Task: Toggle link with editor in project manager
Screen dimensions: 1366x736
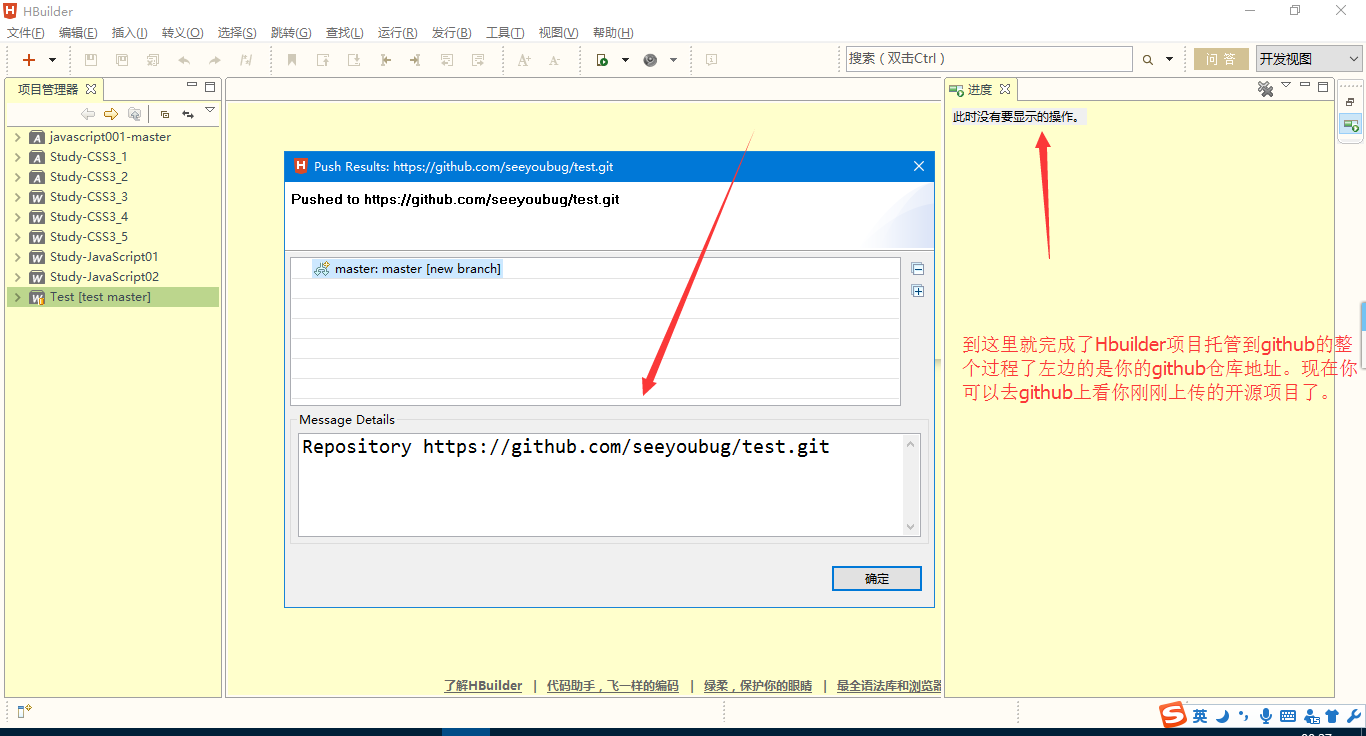Action: coord(187,114)
